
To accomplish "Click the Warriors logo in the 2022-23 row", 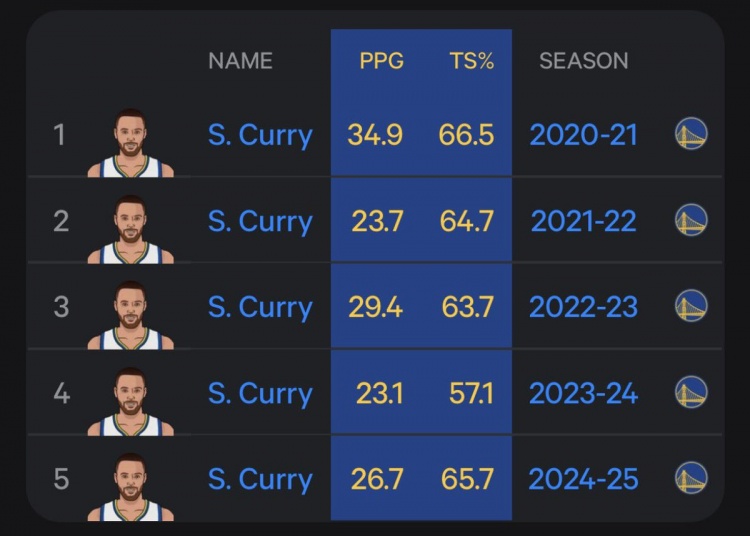I will 691,306.
